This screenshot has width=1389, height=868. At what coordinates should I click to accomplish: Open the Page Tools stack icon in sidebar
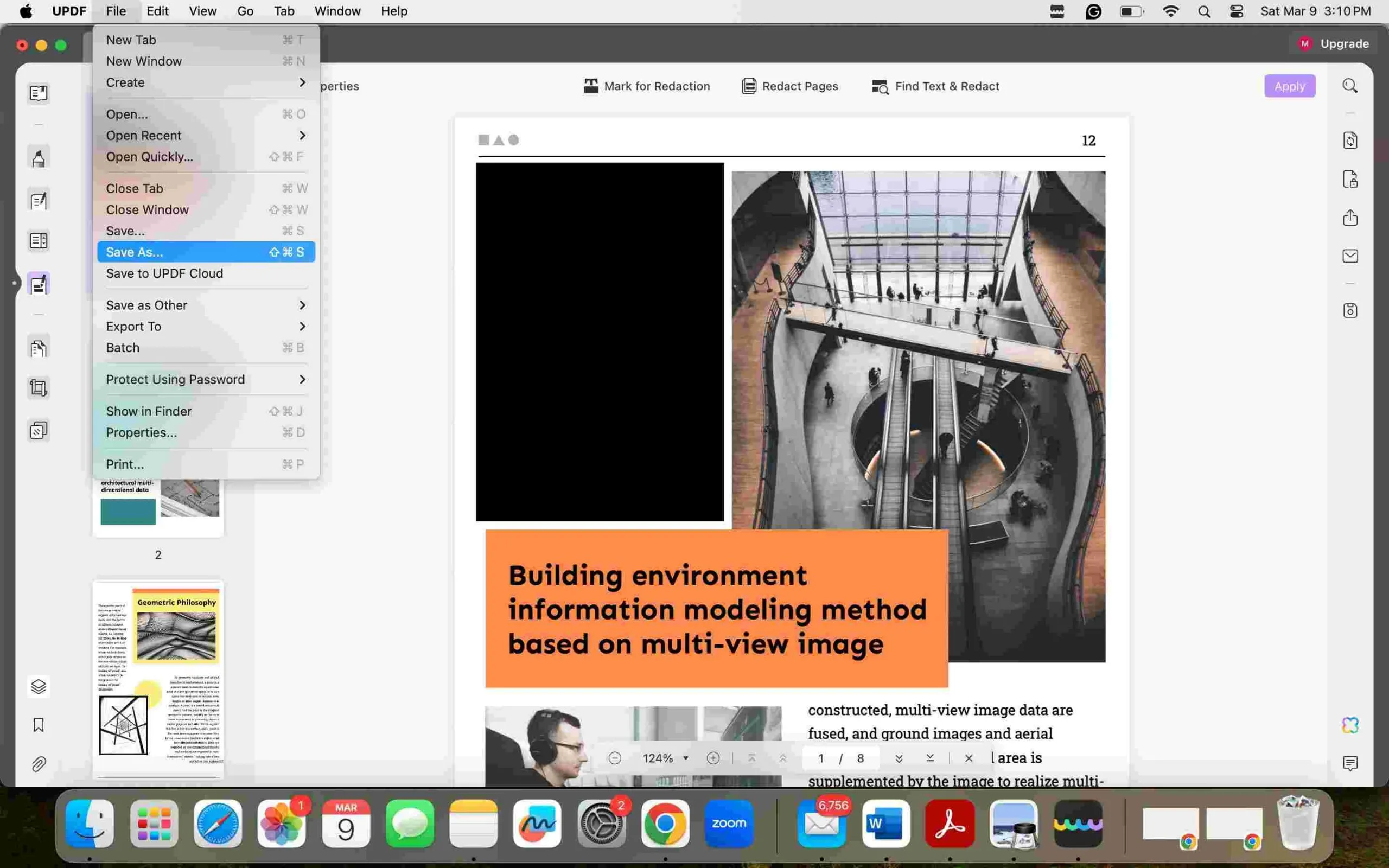(39, 431)
